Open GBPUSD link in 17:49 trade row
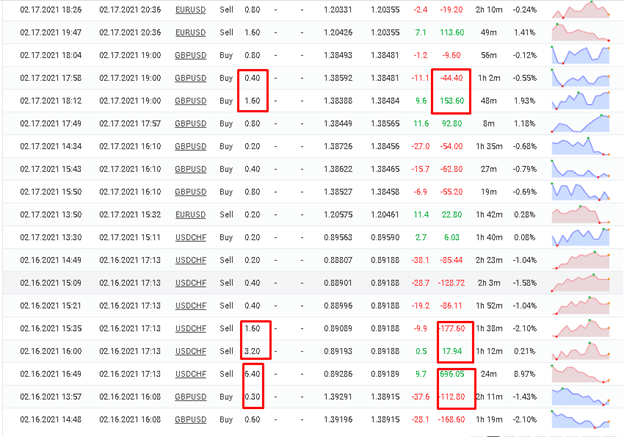 tap(190, 123)
